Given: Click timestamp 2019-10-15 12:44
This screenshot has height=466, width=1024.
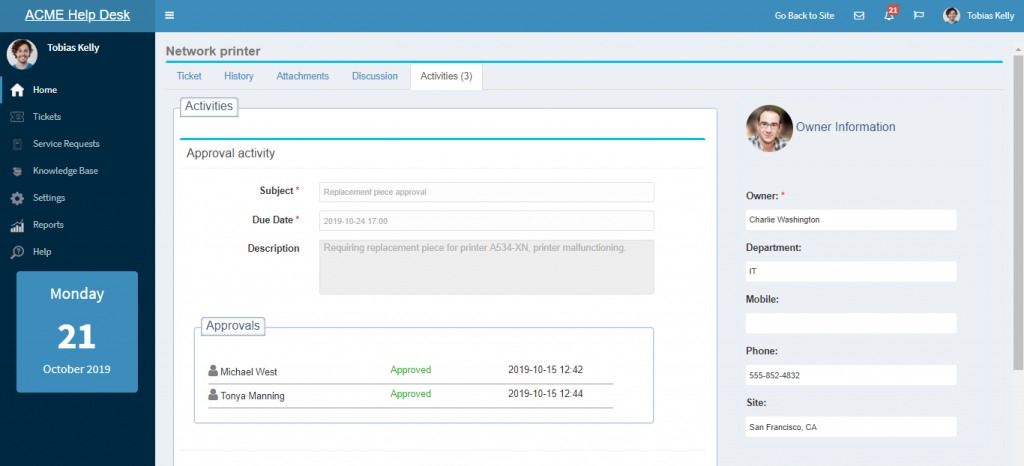Looking at the screenshot, I should pyautogui.click(x=545, y=394).
